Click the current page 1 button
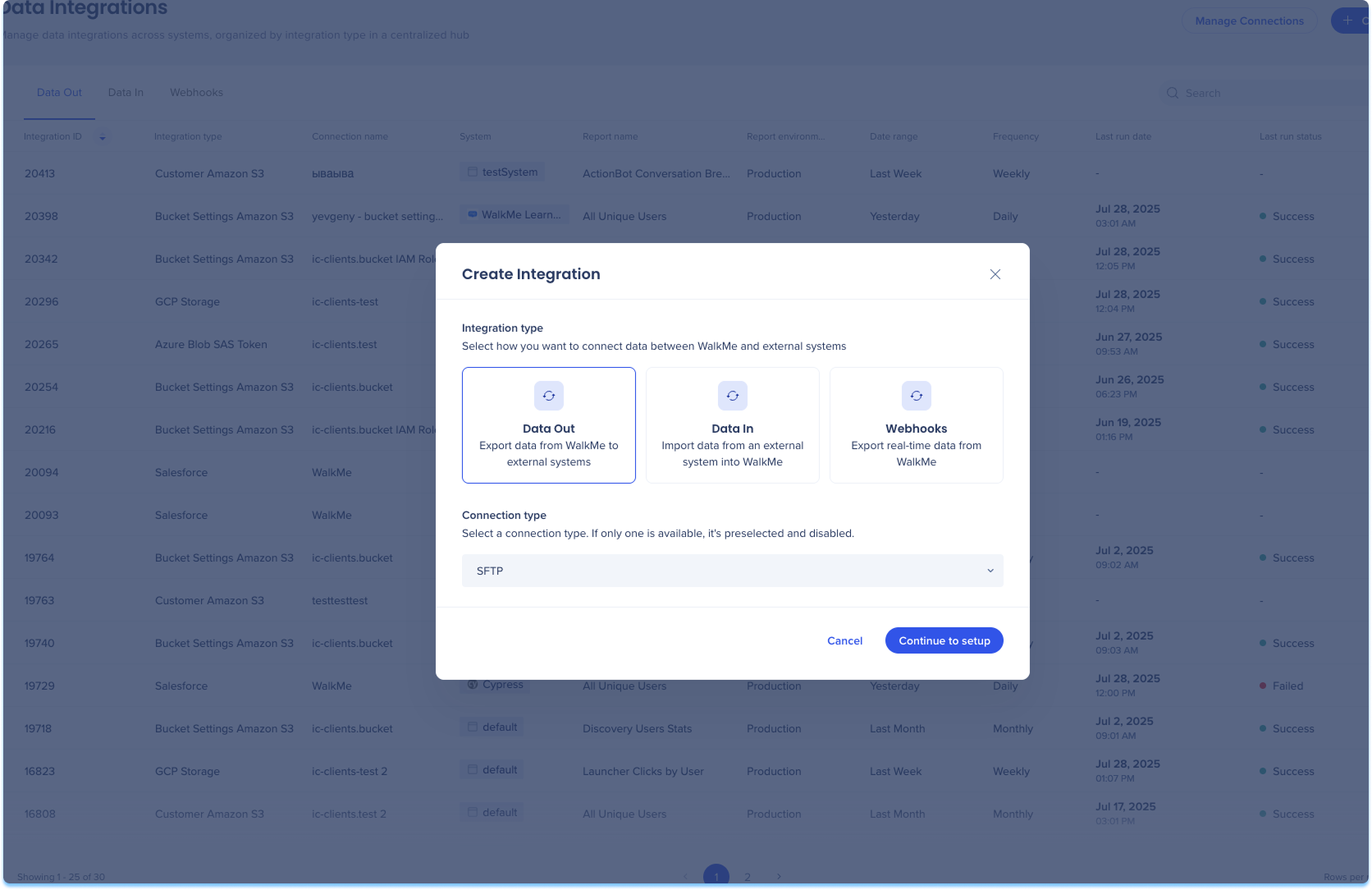Image resolution: width=1372 pixels, height=890 pixels. point(716,876)
